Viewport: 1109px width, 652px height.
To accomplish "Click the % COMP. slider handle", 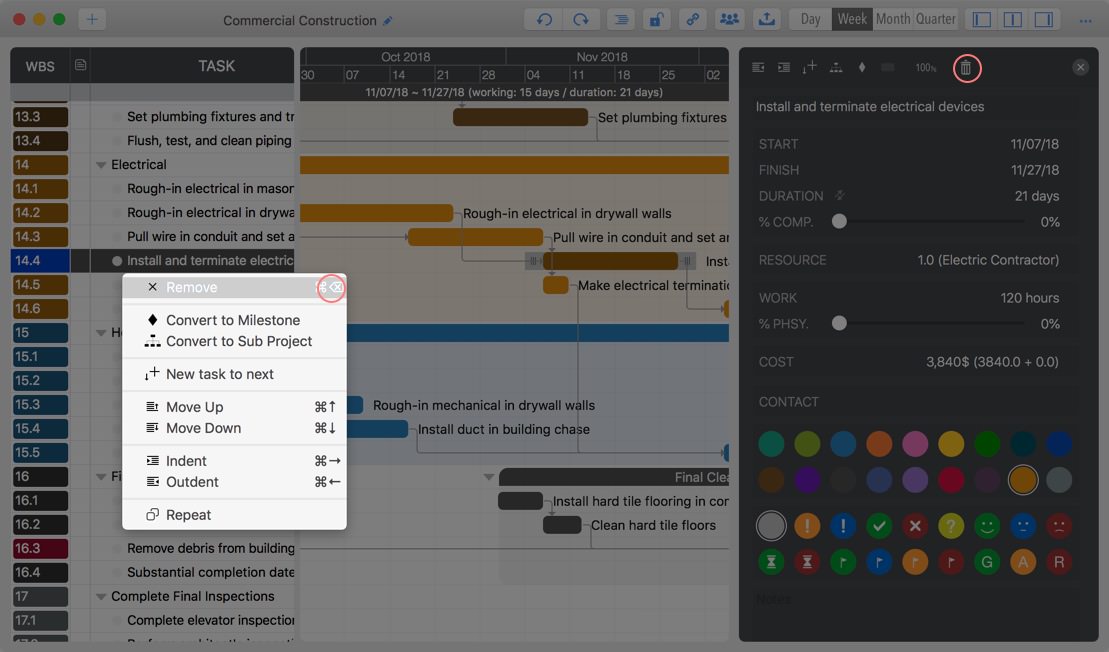I will pos(840,222).
